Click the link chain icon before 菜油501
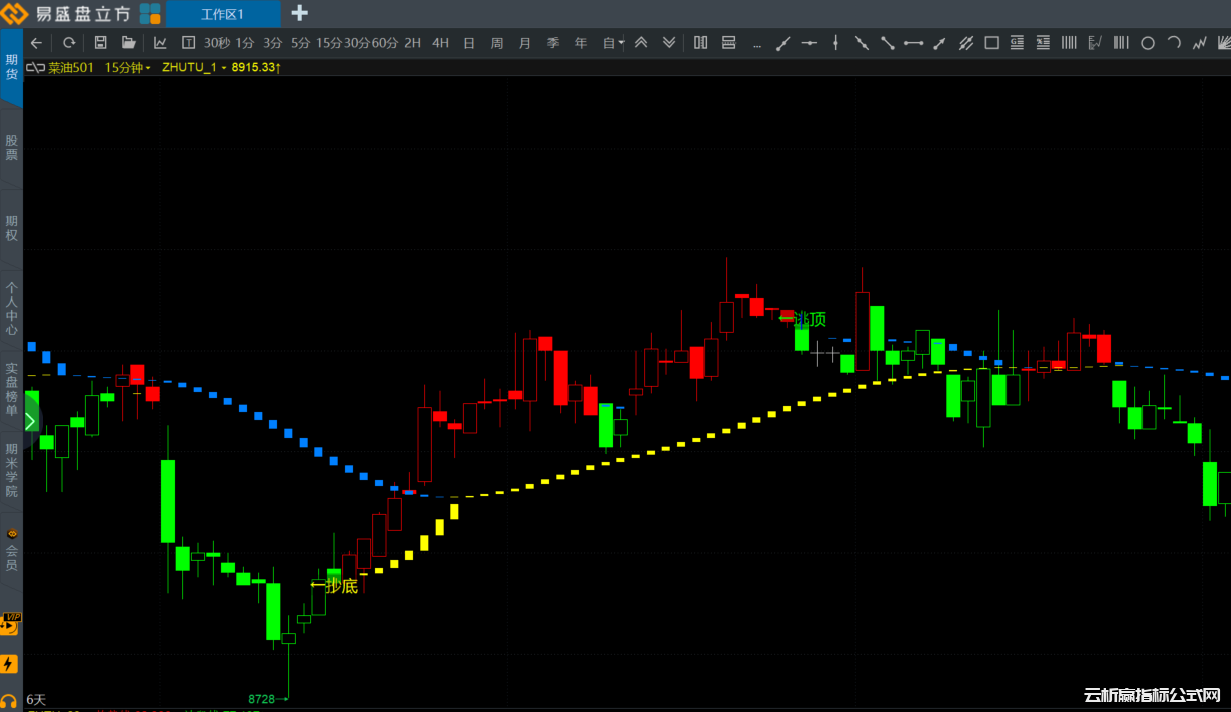The height and width of the screenshot is (712, 1231). (x=35, y=68)
